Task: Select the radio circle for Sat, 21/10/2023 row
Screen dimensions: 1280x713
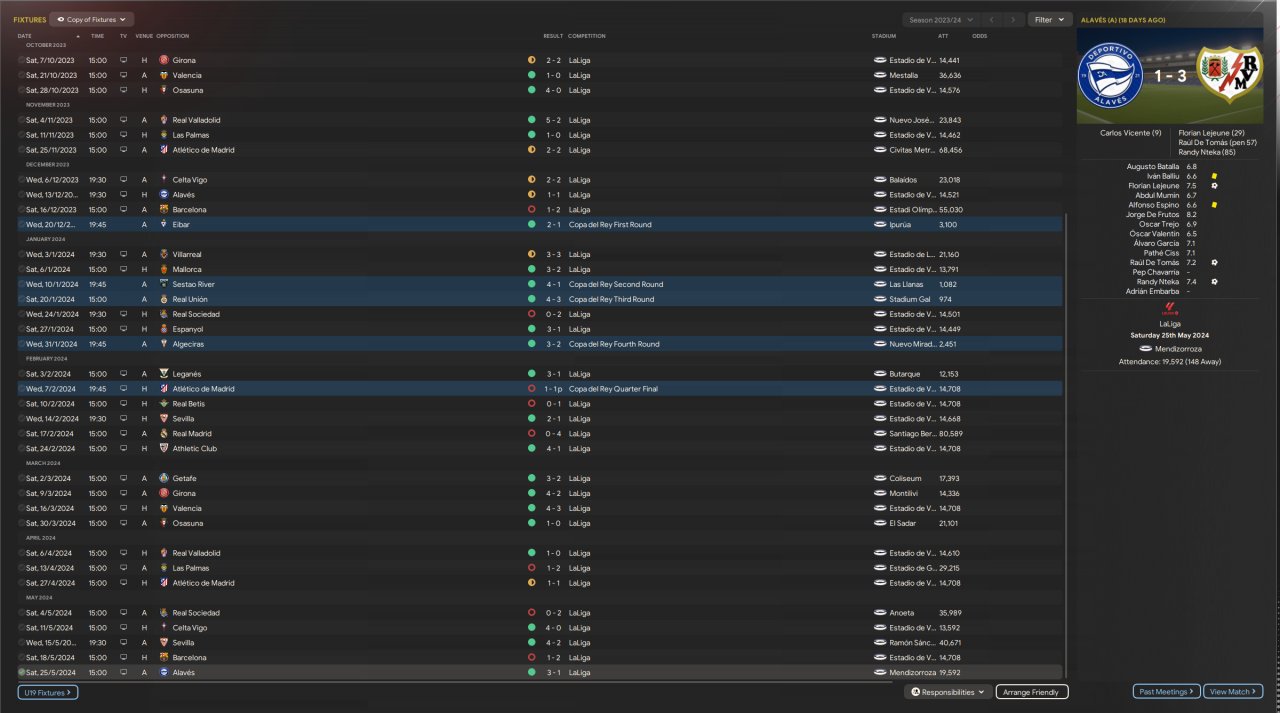Action: [21, 75]
